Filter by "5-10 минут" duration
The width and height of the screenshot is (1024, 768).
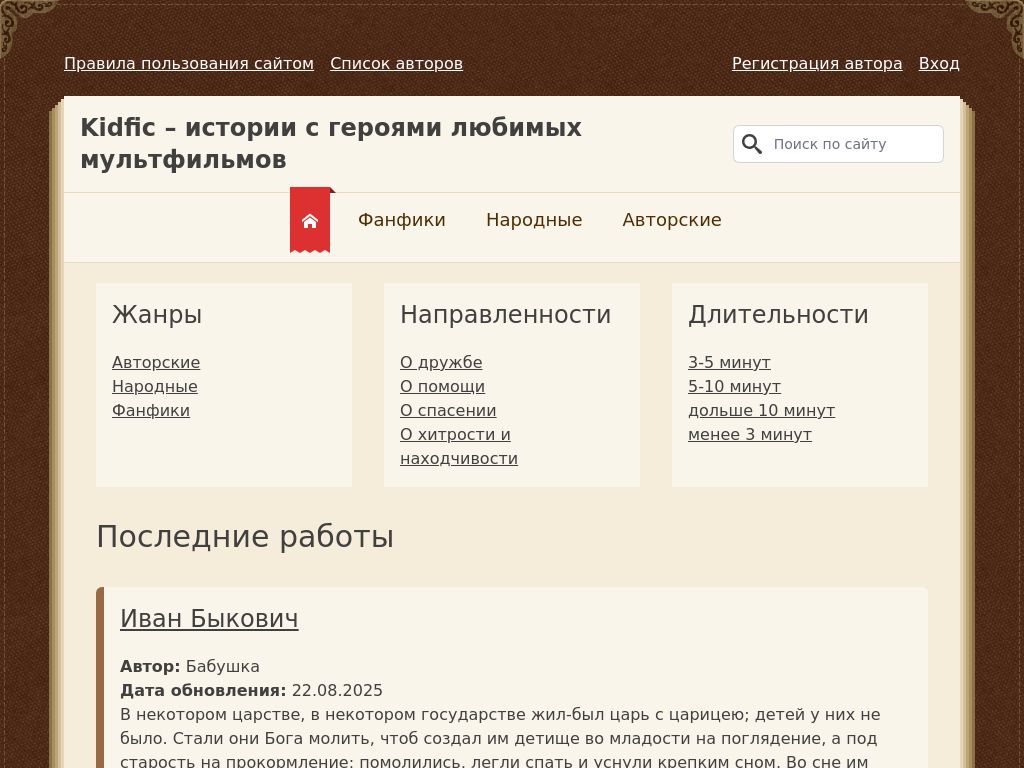point(735,387)
